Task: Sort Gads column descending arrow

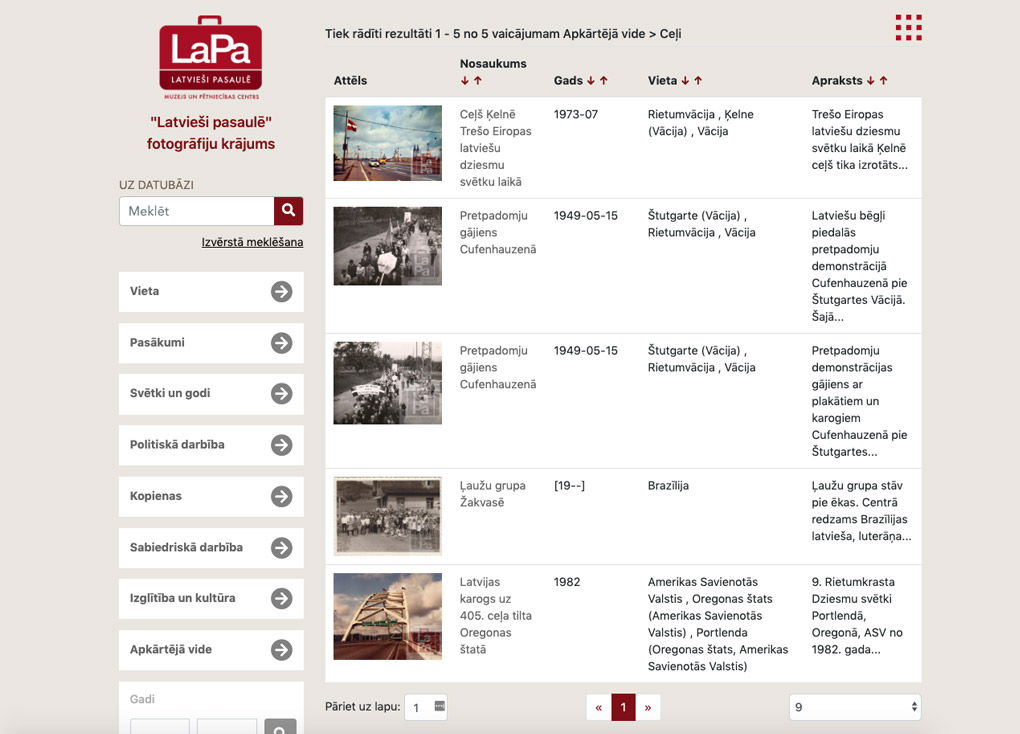Action: pos(591,81)
